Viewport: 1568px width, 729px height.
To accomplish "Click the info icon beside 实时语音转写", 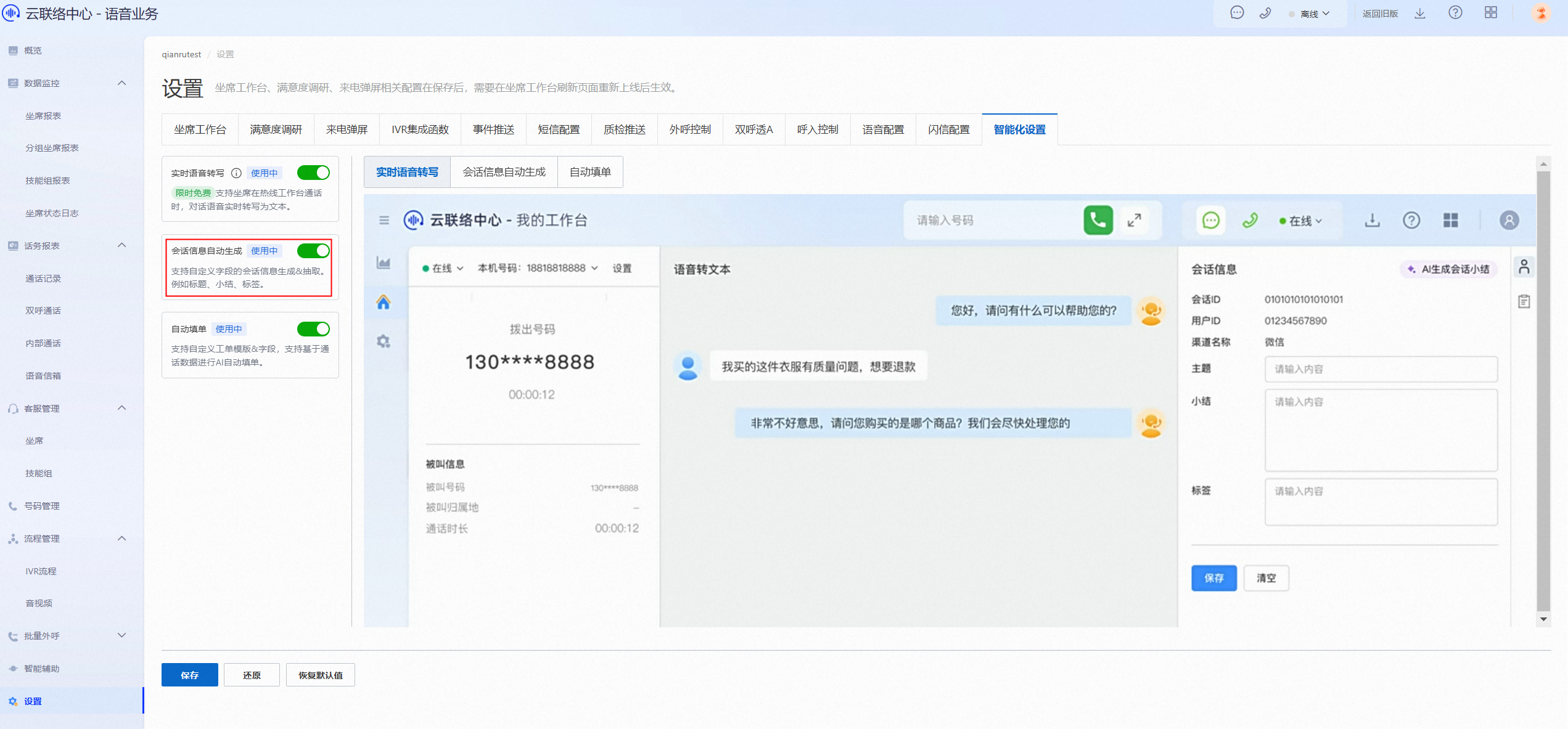I will pyautogui.click(x=236, y=173).
